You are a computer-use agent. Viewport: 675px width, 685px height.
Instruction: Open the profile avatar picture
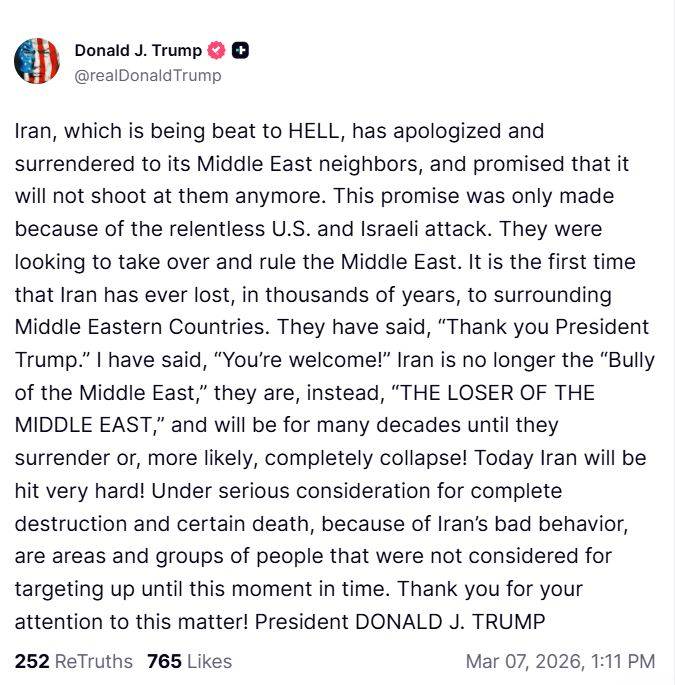(x=37, y=61)
